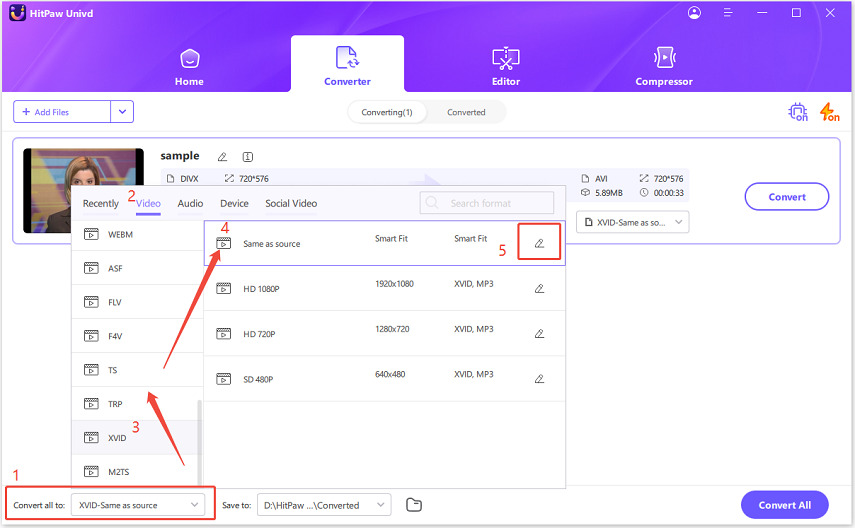
Task: Choose TS from the format list
Action: click(x=137, y=370)
